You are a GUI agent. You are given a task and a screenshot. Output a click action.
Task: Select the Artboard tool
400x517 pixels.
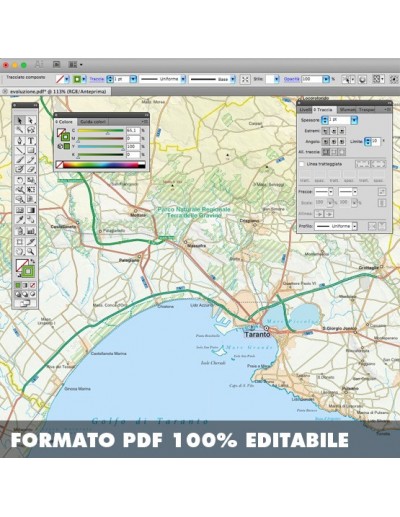[20, 242]
